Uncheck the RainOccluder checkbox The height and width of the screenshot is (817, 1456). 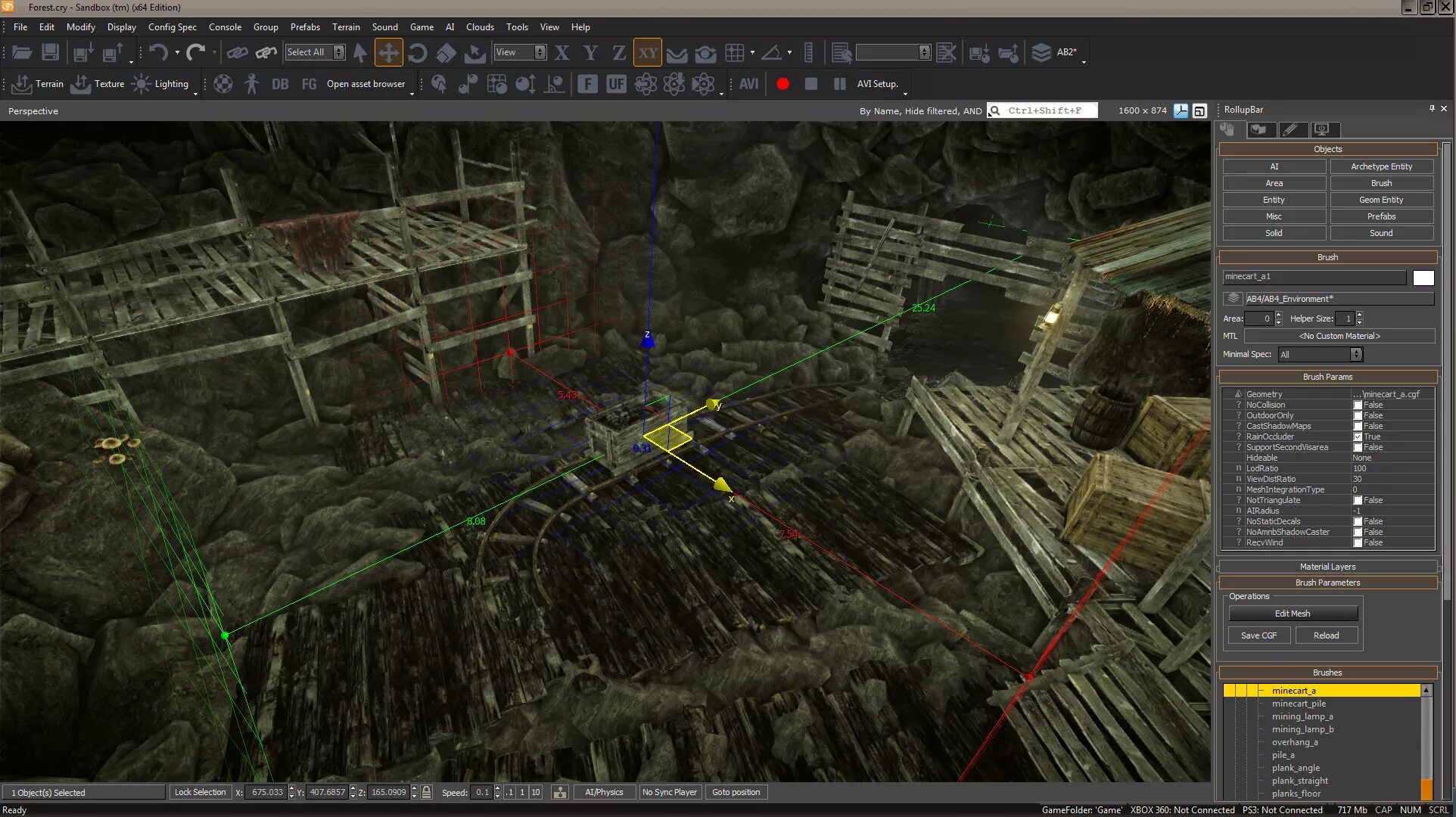coord(1358,436)
